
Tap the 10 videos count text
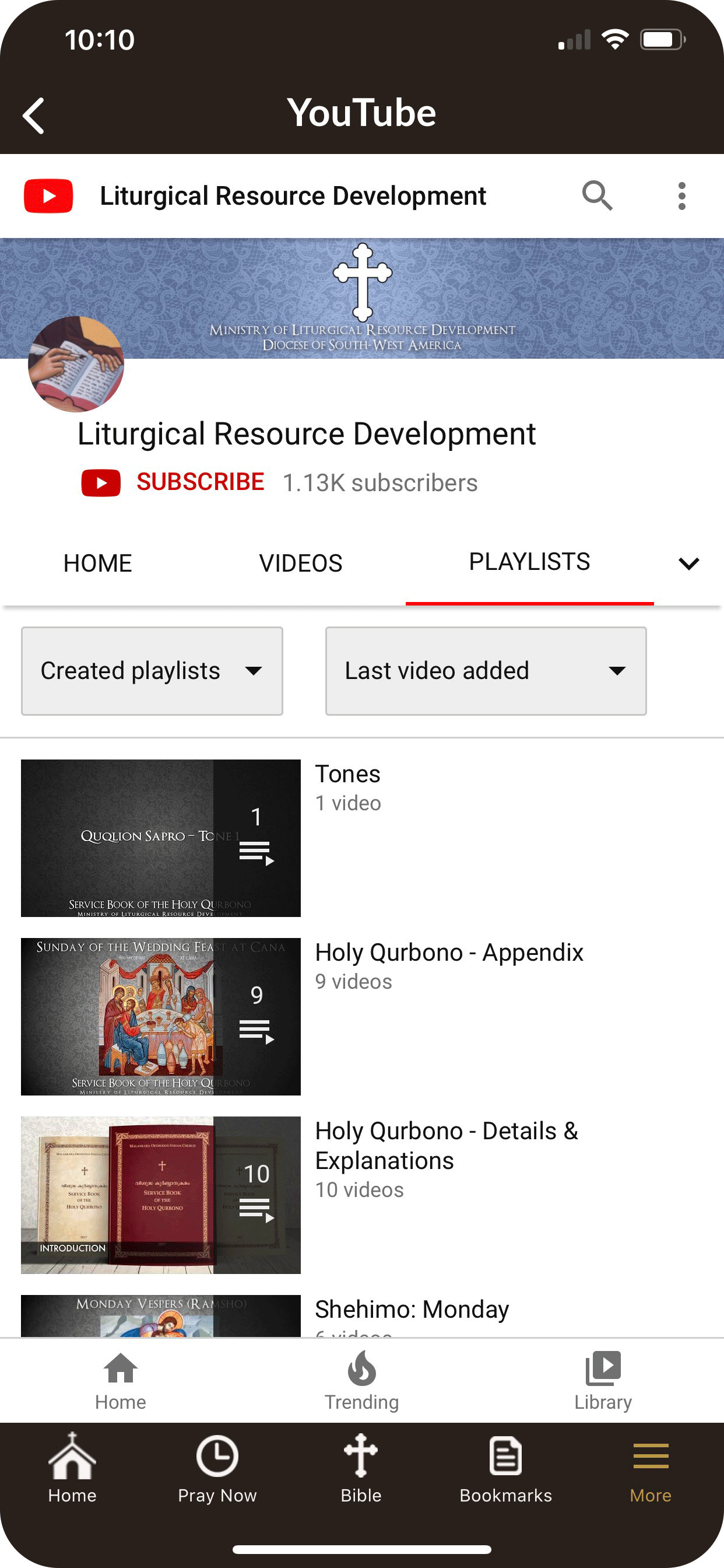pyautogui.click(x=360, y=1190)
